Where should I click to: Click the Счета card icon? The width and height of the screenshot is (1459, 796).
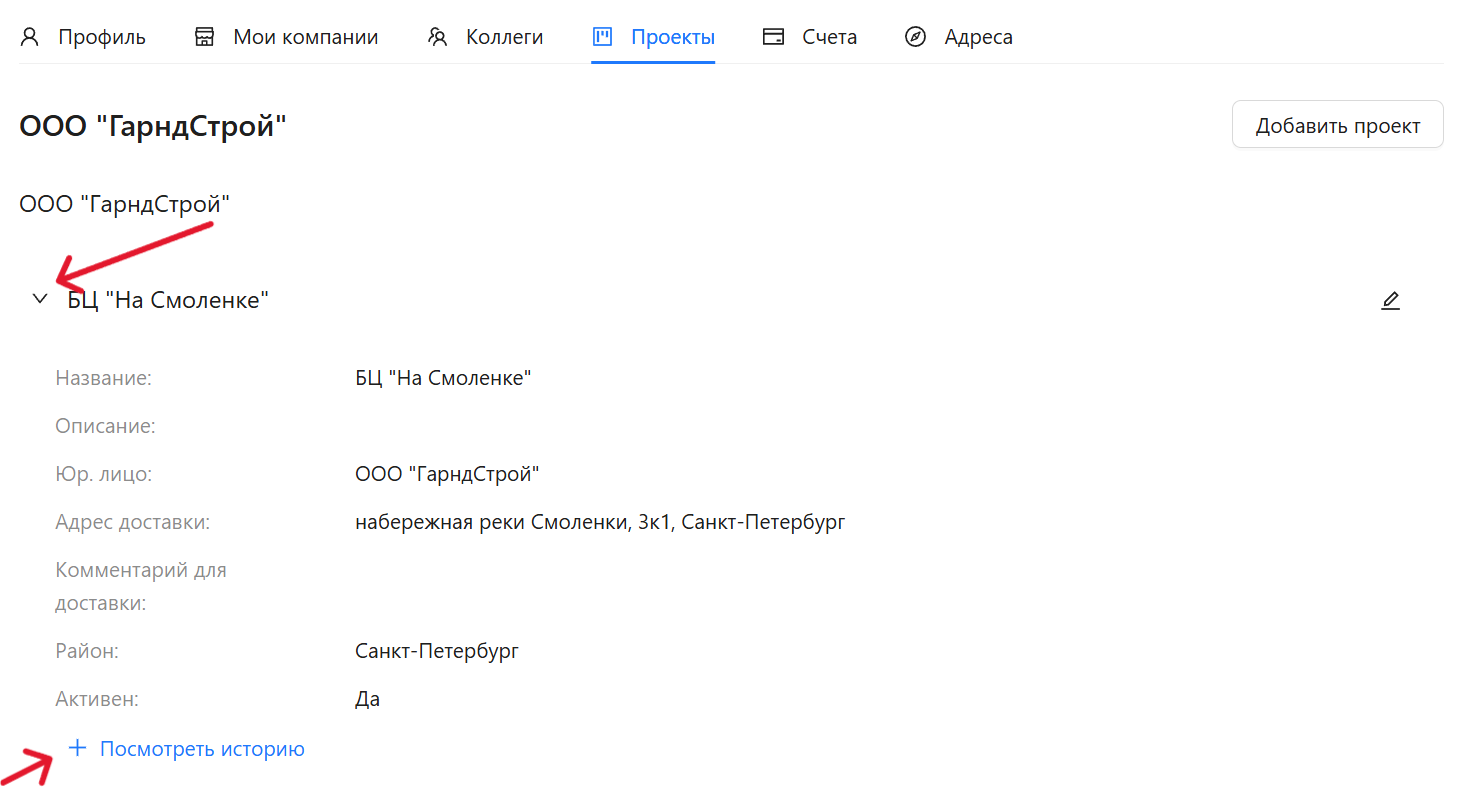(773, 37)
